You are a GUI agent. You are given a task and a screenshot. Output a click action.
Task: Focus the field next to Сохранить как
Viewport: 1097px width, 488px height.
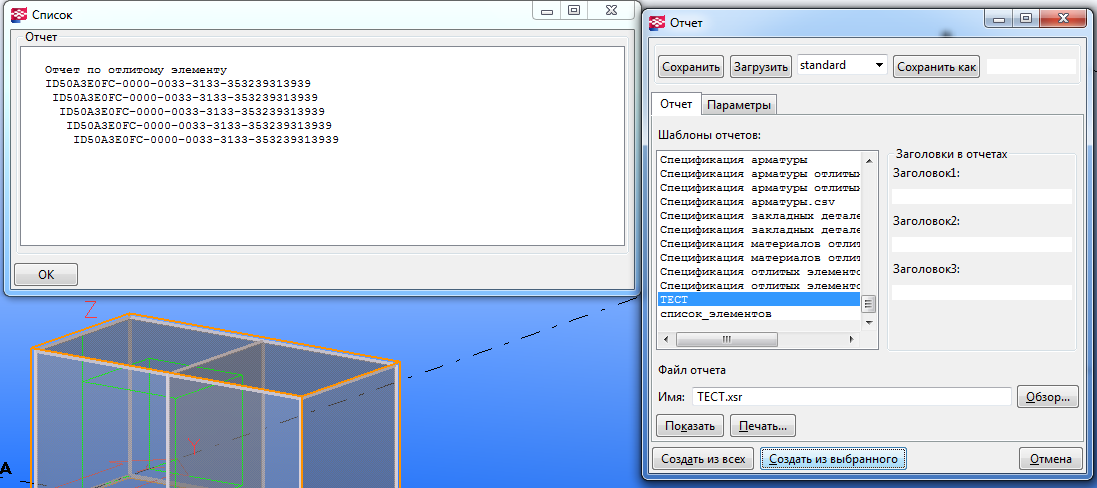tap(1031, 66)
